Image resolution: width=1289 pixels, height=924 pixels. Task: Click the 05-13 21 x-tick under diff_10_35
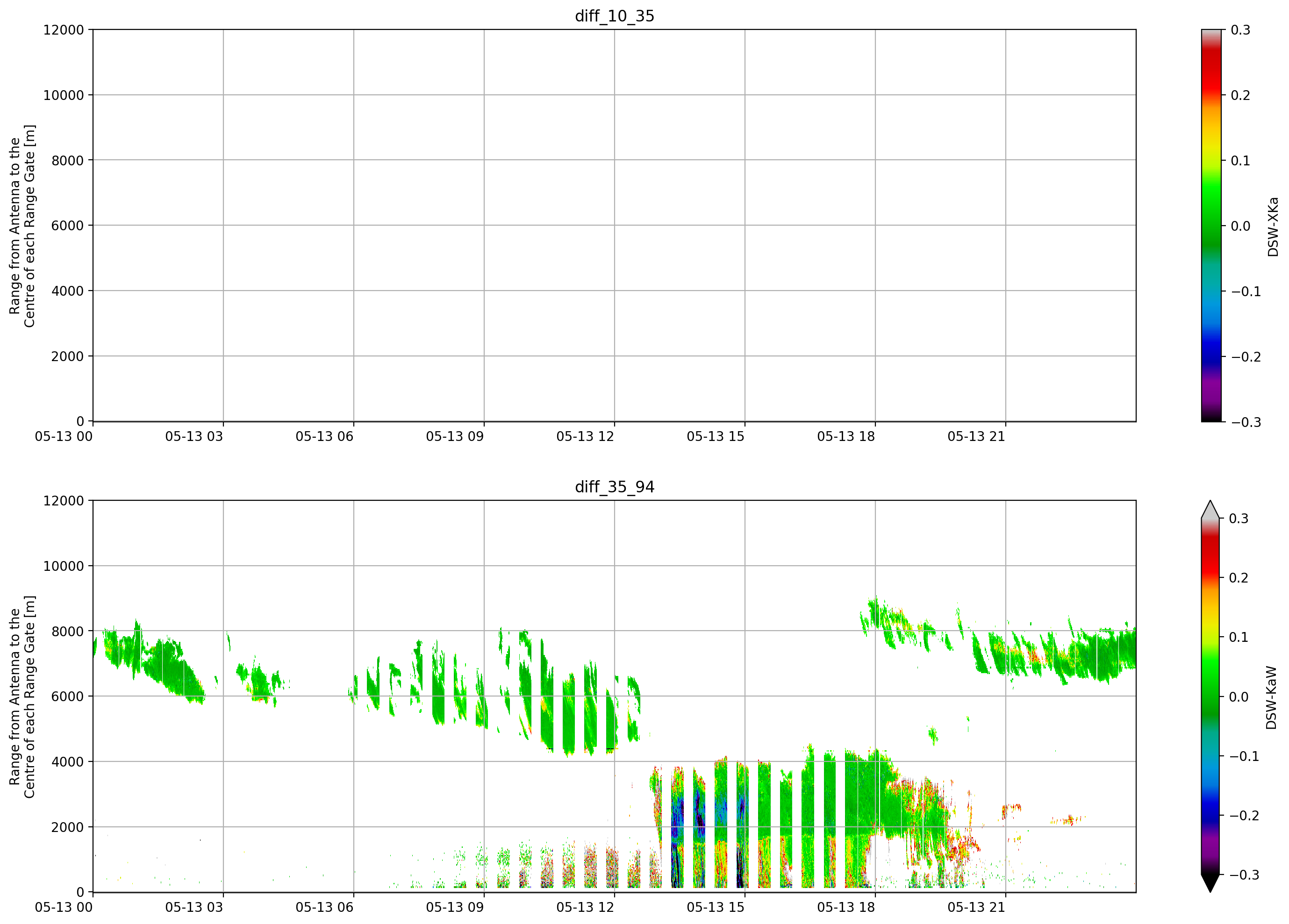point(976,437)
